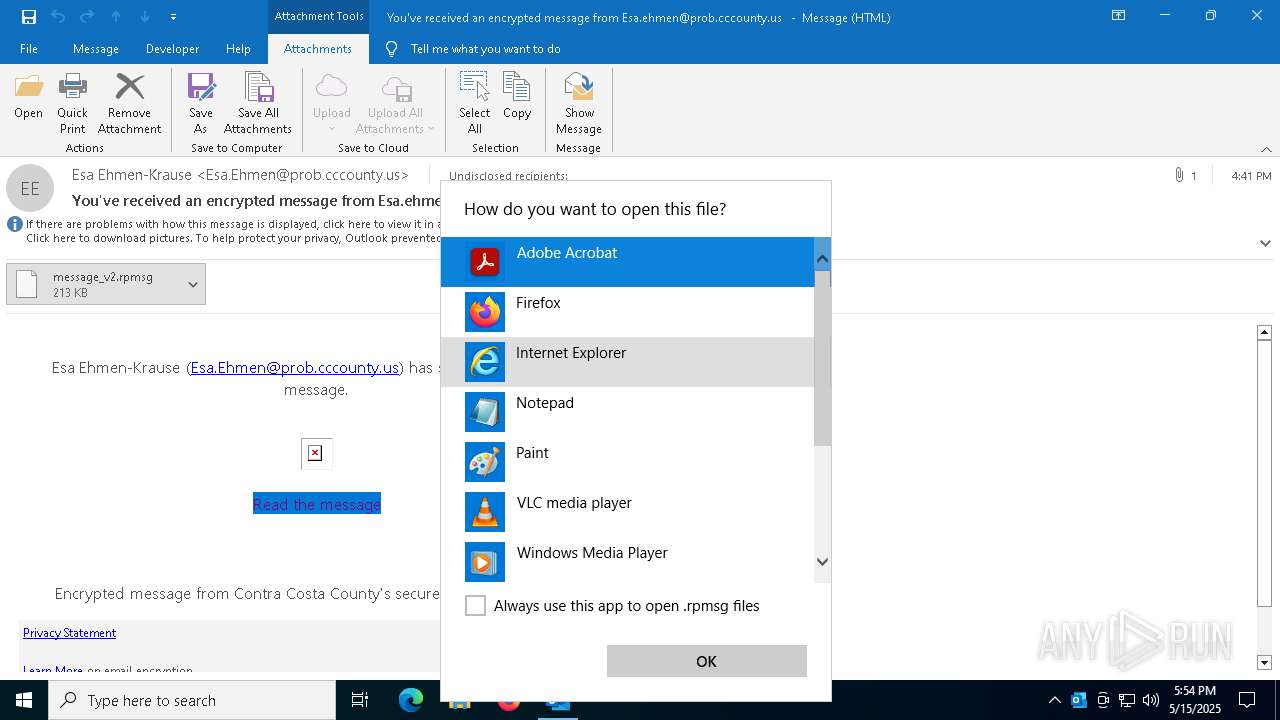Click Tell me what you want to do

point(485,49)
